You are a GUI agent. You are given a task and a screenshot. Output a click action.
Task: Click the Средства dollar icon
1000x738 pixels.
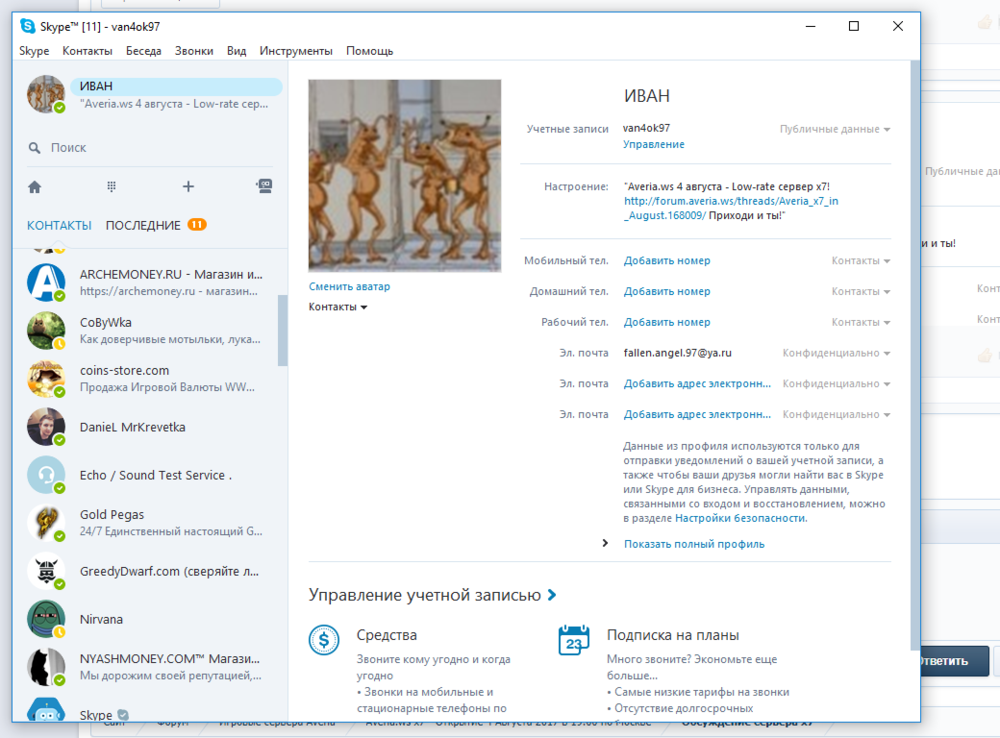pyautogui.click(x=324, y=639)
